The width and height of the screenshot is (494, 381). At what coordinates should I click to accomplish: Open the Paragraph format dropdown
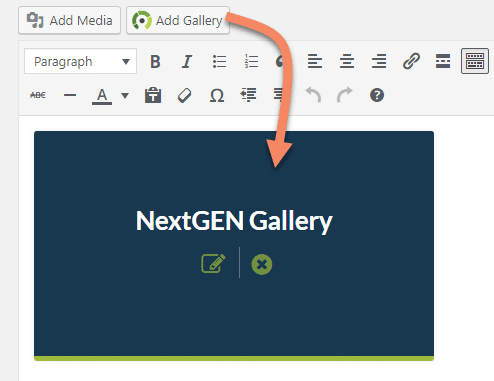pos(80,61)
